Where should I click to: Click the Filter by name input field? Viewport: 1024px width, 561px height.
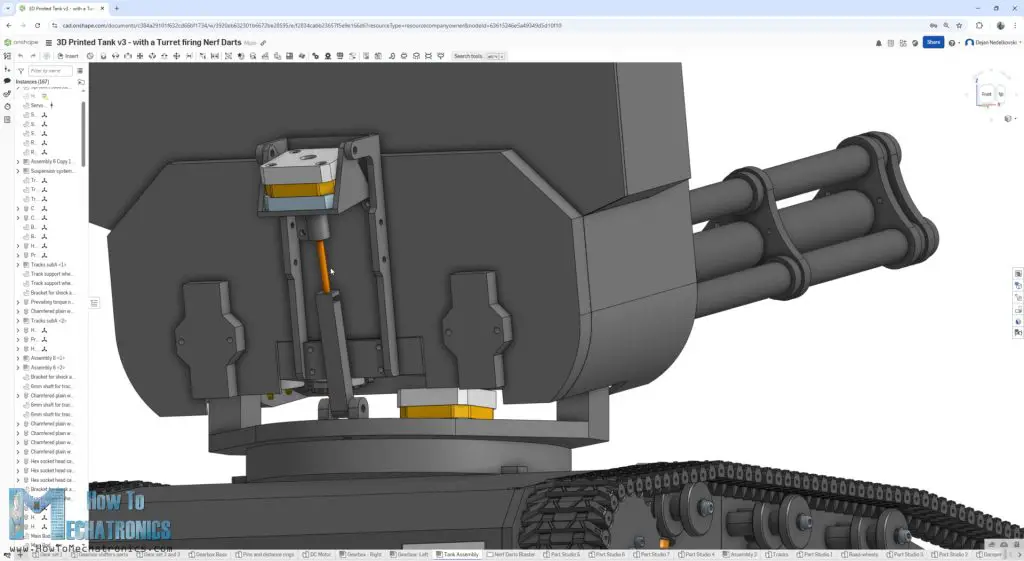click(50, 71)
